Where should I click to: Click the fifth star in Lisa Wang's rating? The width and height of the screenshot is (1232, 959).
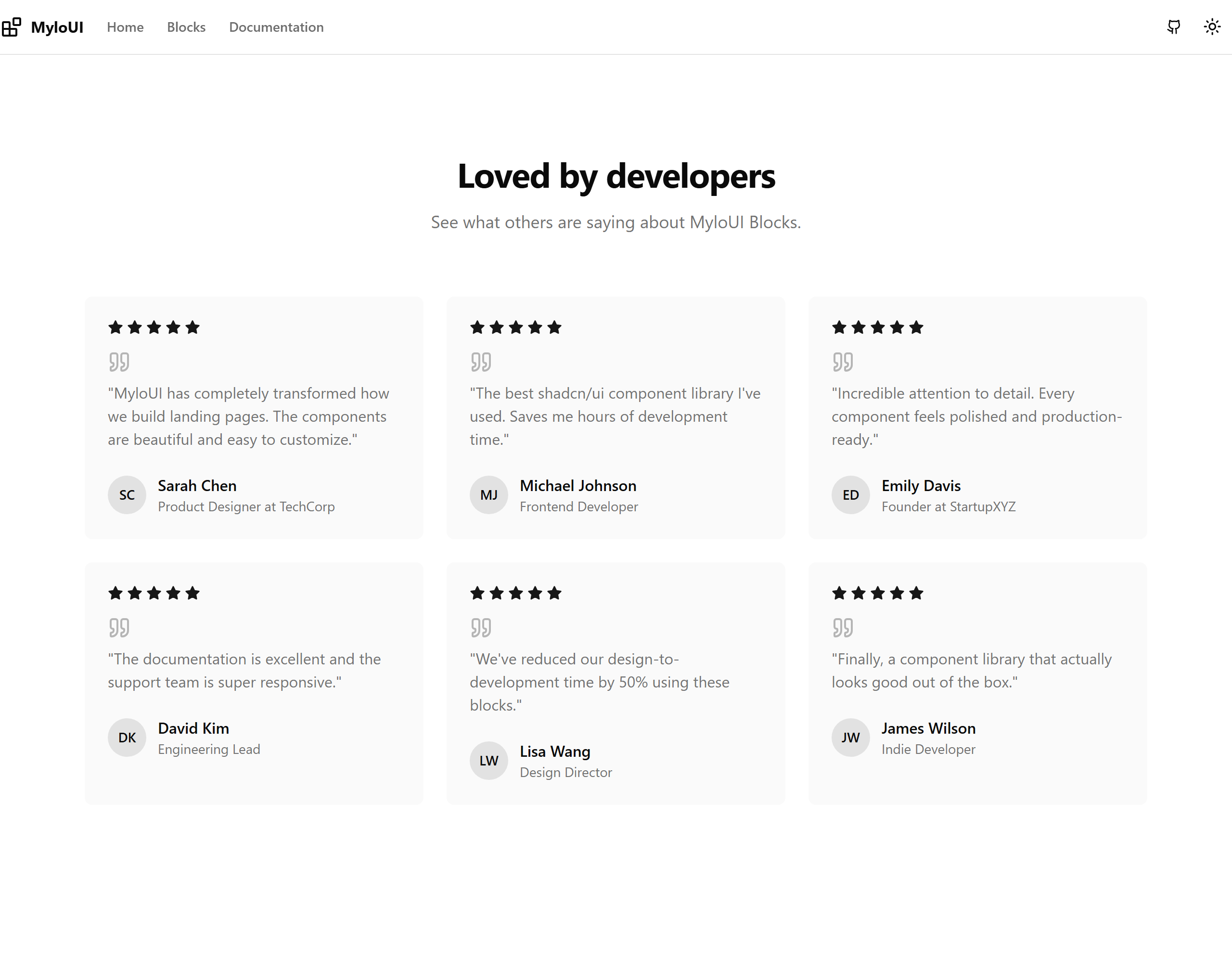(x=554, y=593)
